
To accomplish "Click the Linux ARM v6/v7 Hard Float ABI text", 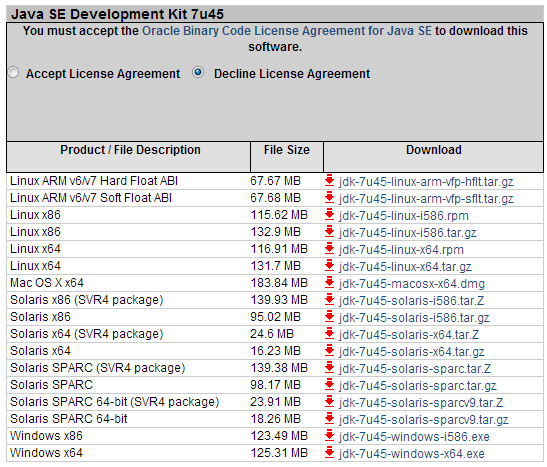I will click(x=94, y=181).
